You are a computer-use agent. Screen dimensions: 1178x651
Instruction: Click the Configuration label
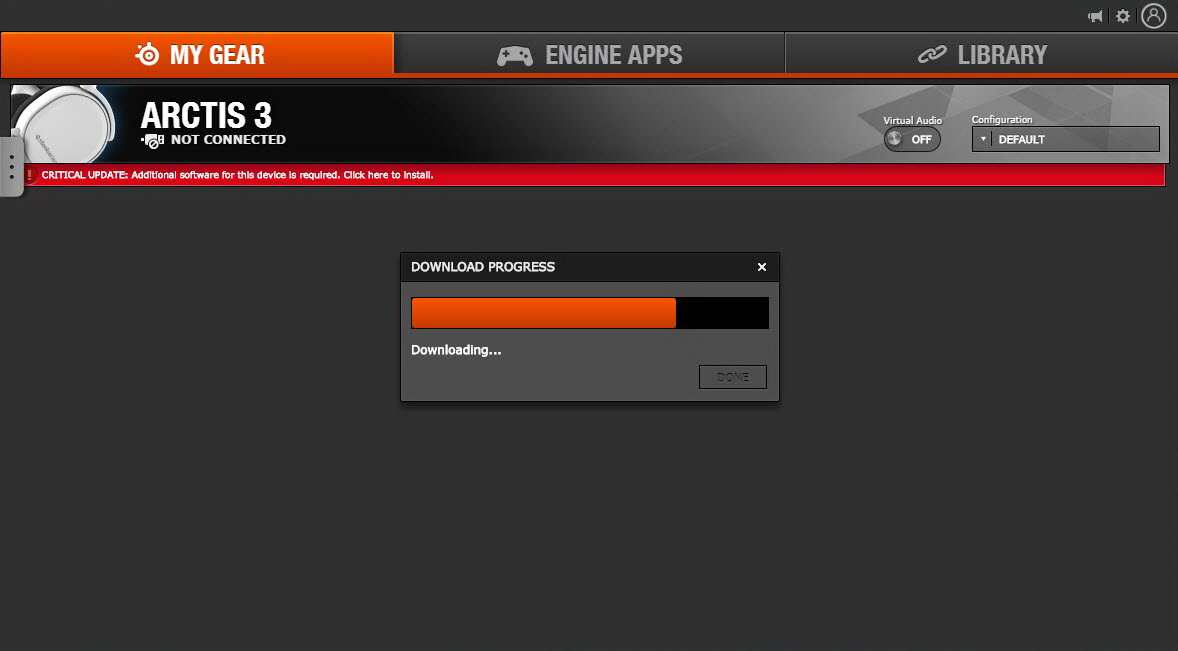pos(1001,119)
